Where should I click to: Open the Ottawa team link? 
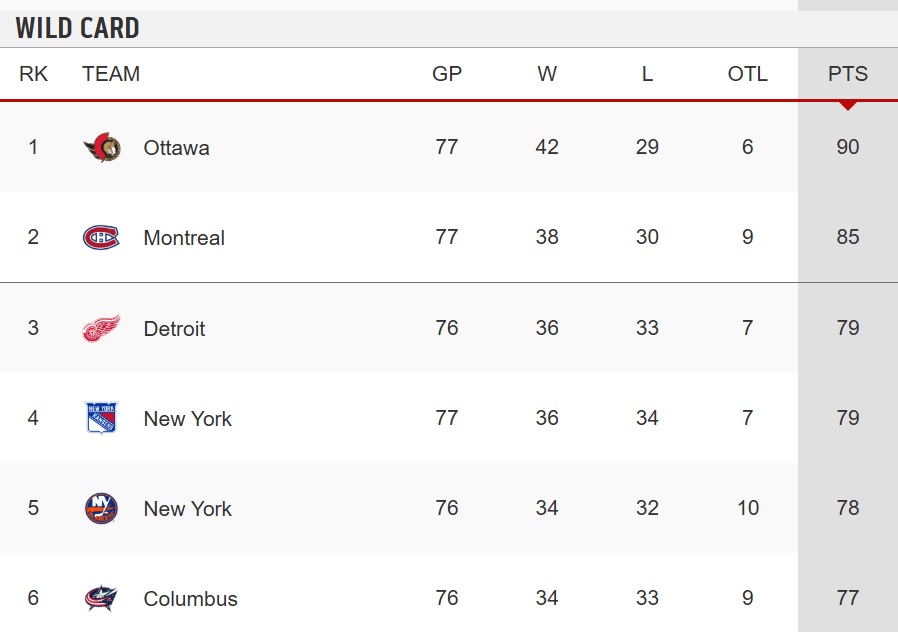click(176, 148)
